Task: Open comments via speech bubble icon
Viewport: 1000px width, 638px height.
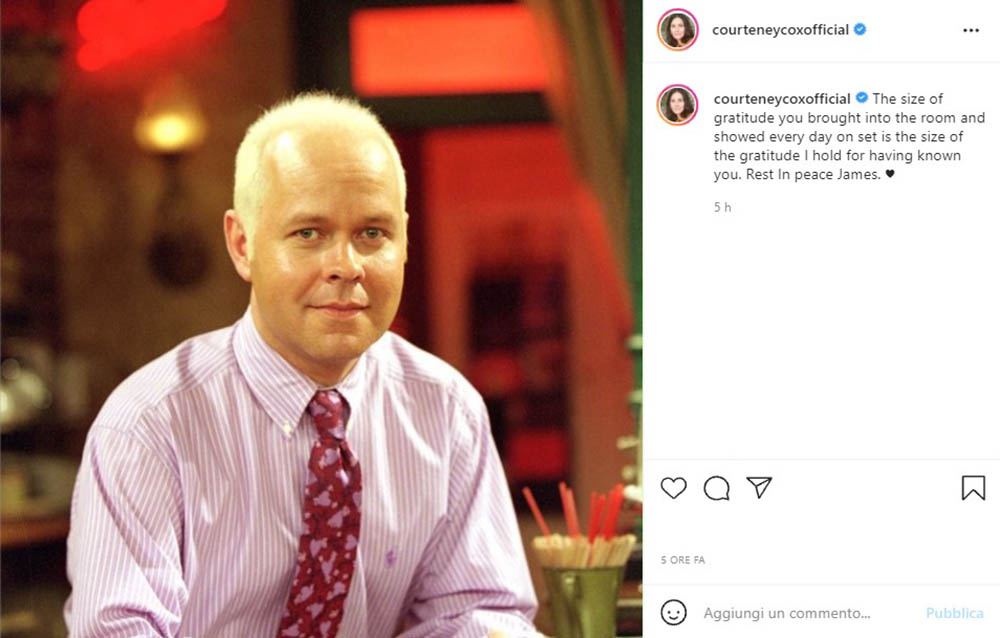Action: click(716, 488)
